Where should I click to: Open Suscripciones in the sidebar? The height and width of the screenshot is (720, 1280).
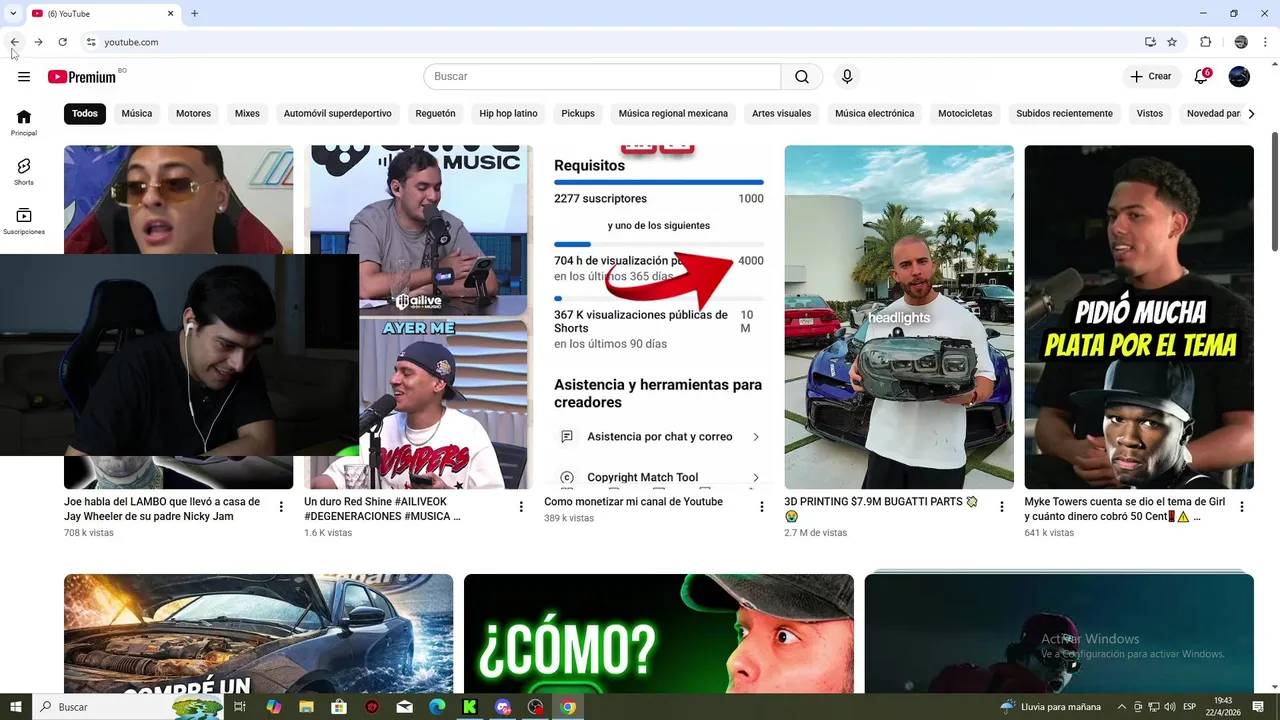click(x=24, y=221)
